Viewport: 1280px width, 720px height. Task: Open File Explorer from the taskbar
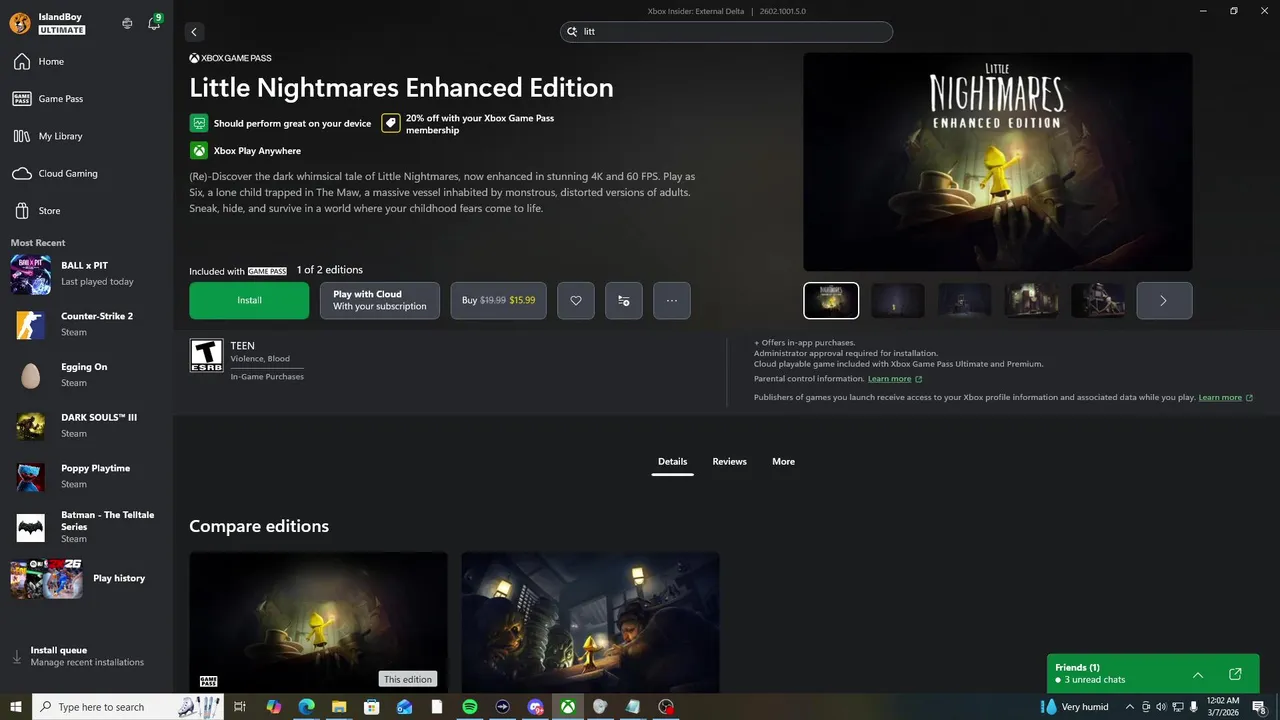coord(339,707)
